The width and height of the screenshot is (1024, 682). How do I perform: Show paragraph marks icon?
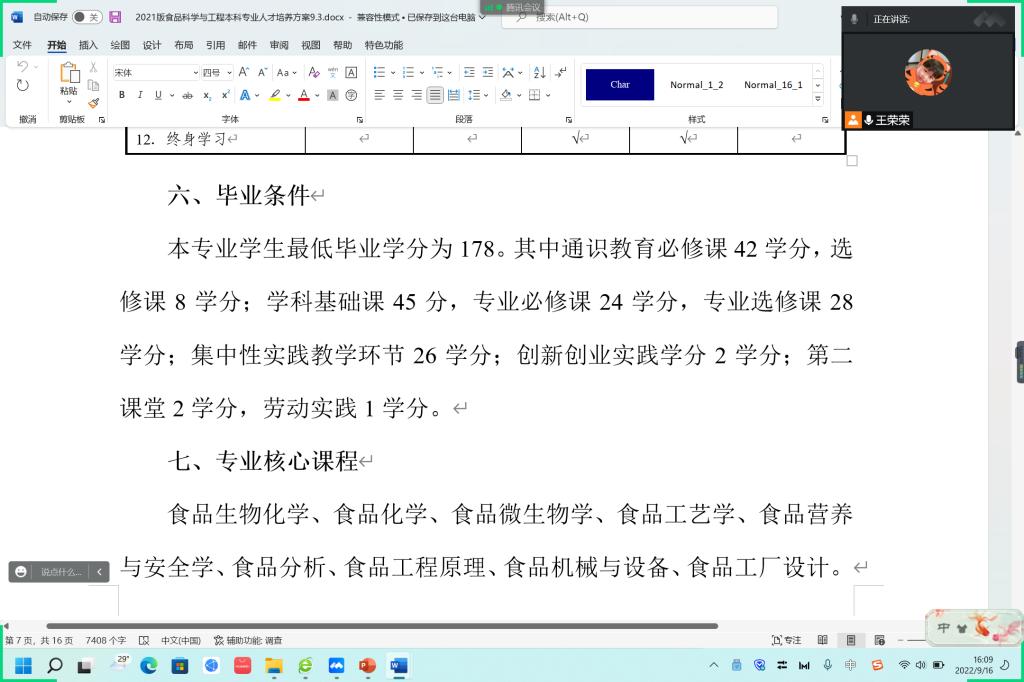coord(560,72)
